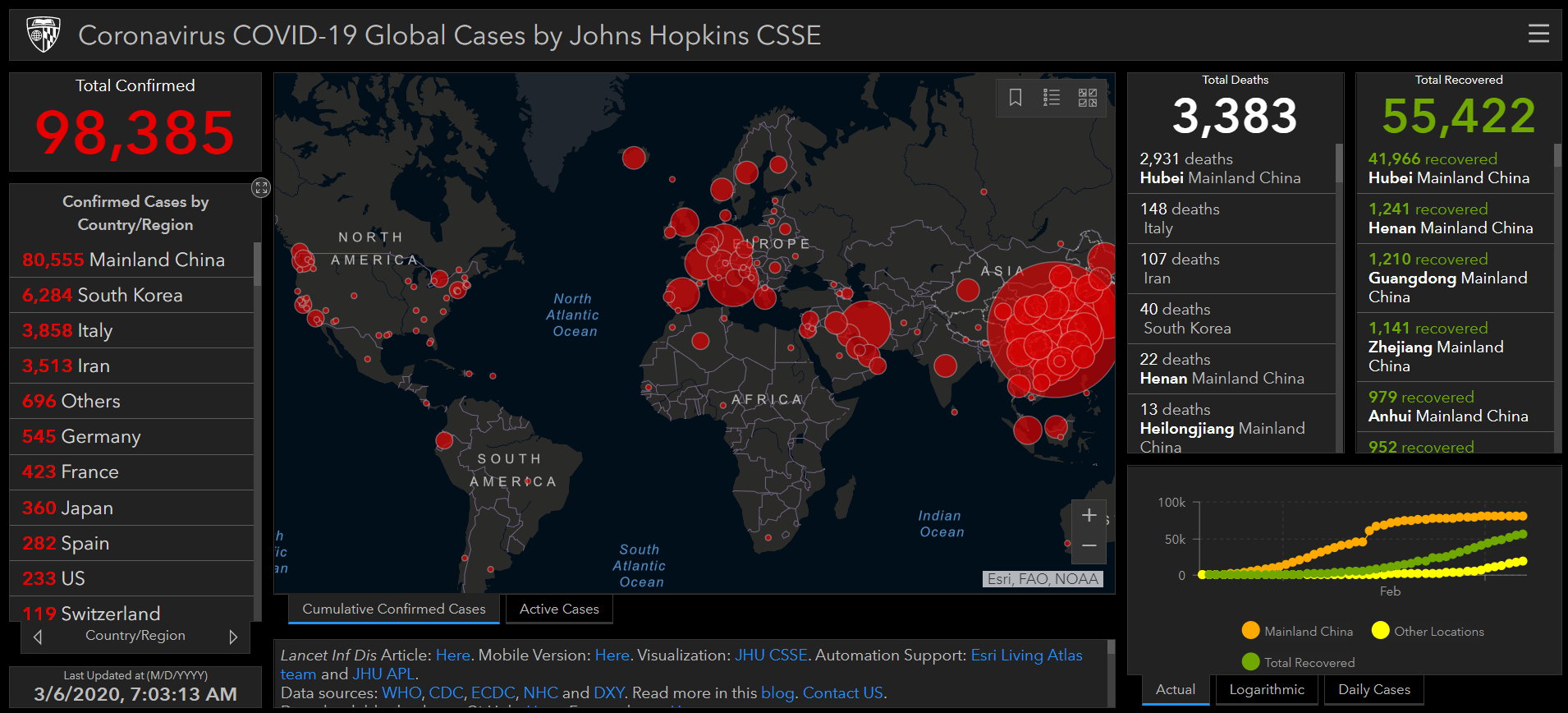This screenshot has width=1568, height=713.
Task: Open the JHU APL link
Action: tap(383, 674)
